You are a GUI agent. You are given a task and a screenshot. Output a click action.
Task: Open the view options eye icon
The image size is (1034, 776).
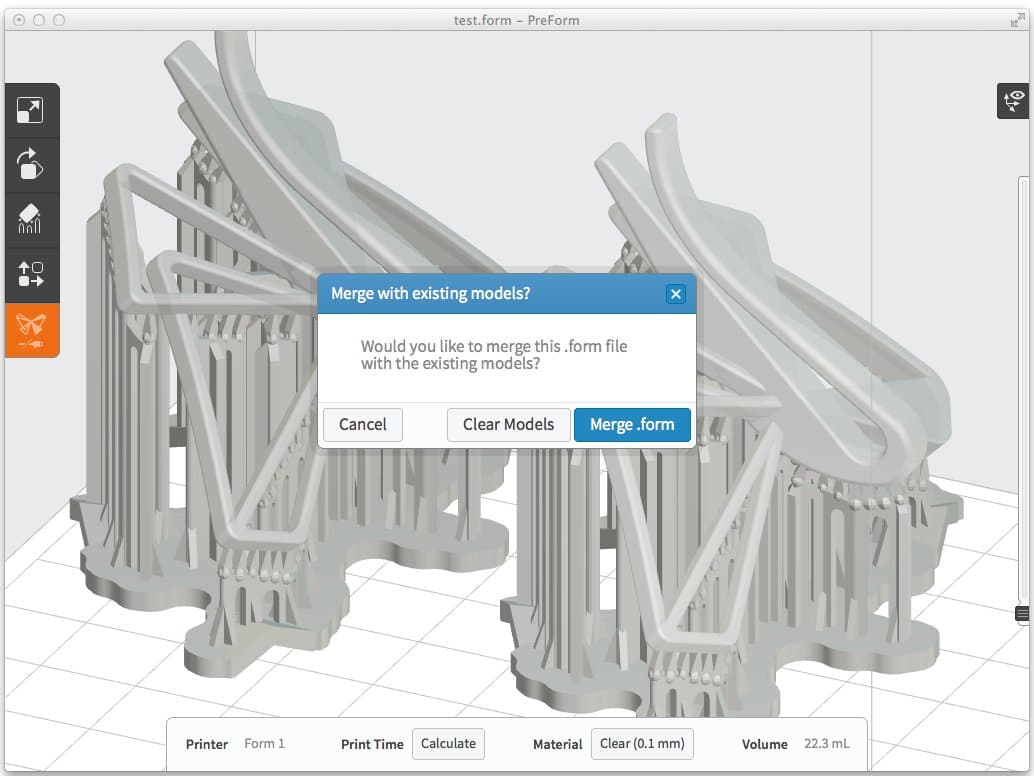(x=1014, y=101)
